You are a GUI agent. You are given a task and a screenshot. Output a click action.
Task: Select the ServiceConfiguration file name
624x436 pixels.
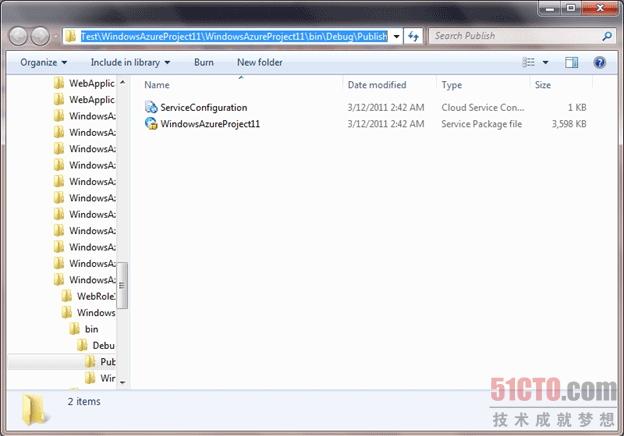203,107
